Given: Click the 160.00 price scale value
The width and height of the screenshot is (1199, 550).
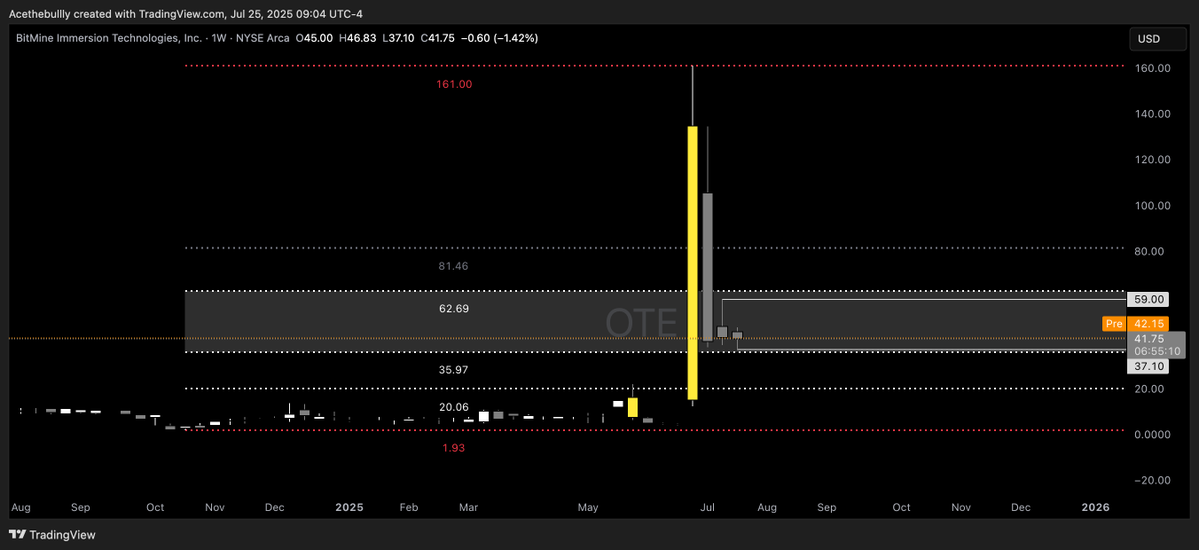Looking at the screenshot, I should [1153, 68].
